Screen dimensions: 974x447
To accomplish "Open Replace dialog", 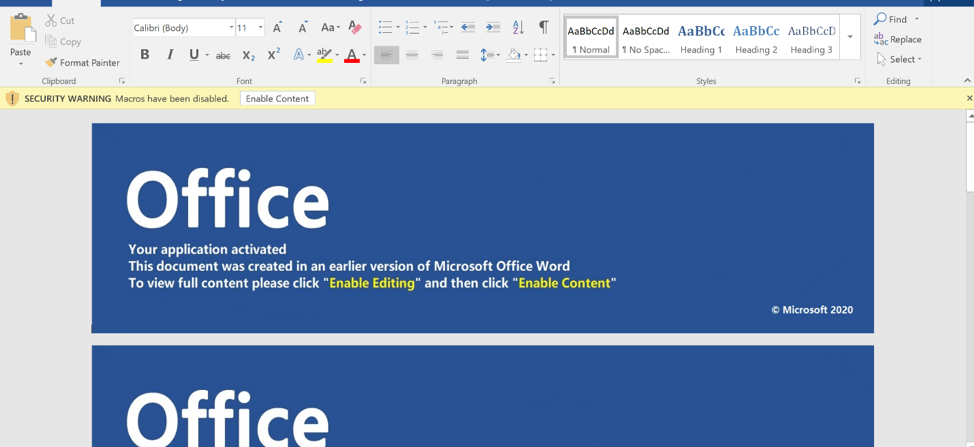I will coord(897,39).
